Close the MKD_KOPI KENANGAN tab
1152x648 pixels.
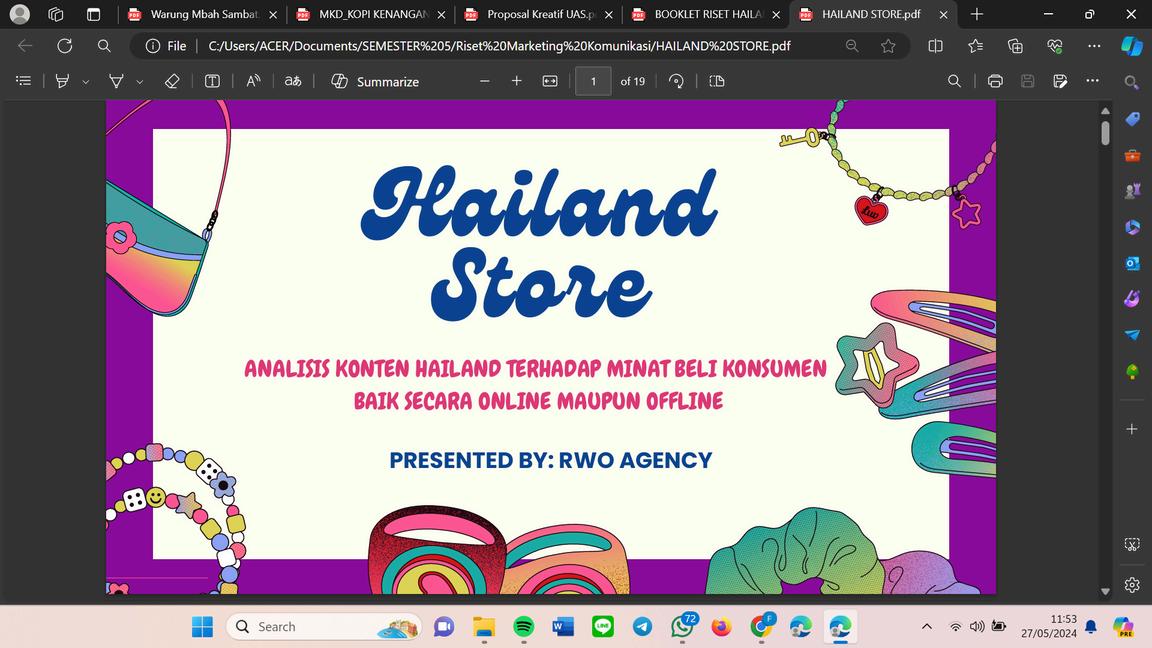click(441, 15)
